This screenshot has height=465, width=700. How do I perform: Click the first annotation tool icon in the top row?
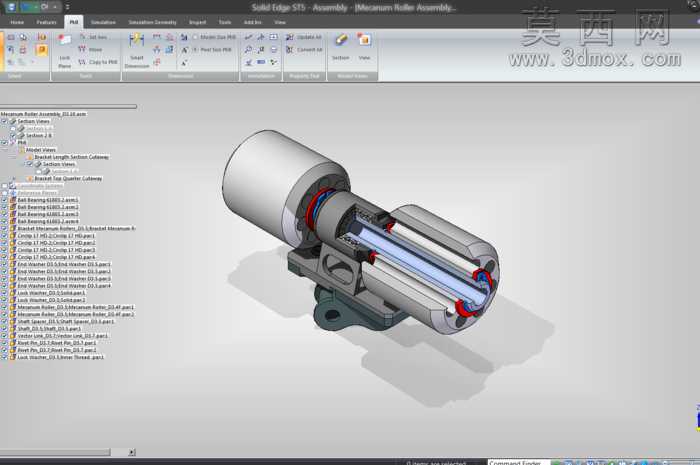pos(249,37)
